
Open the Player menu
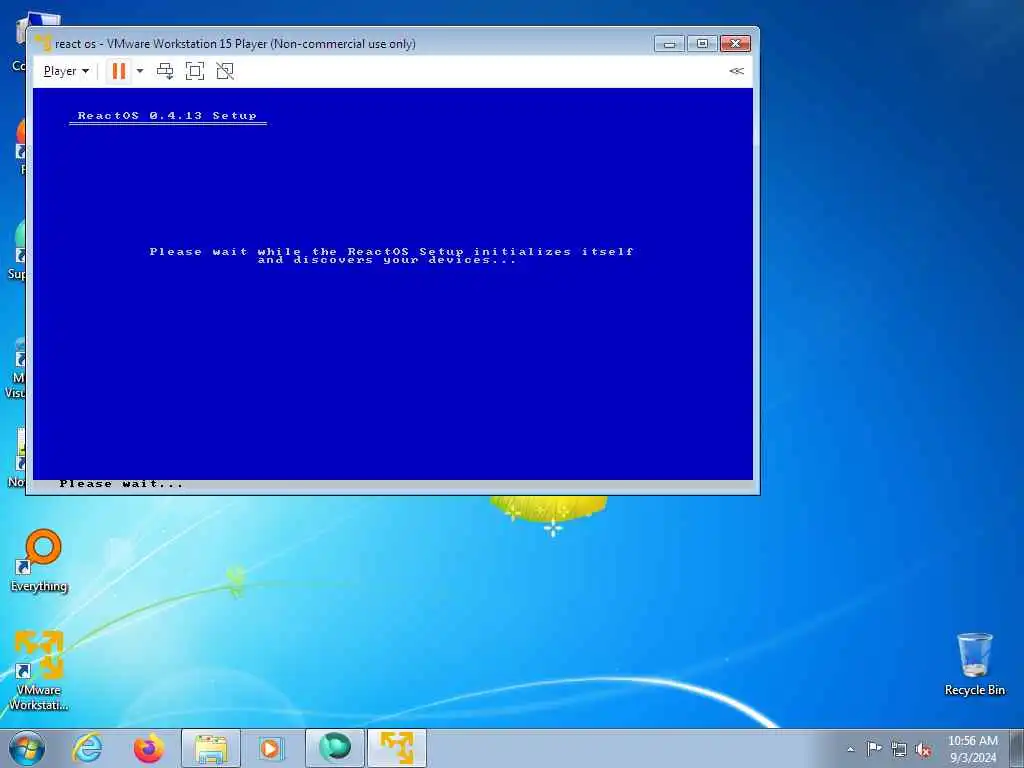pyautogui.click(x=66, y=71)
